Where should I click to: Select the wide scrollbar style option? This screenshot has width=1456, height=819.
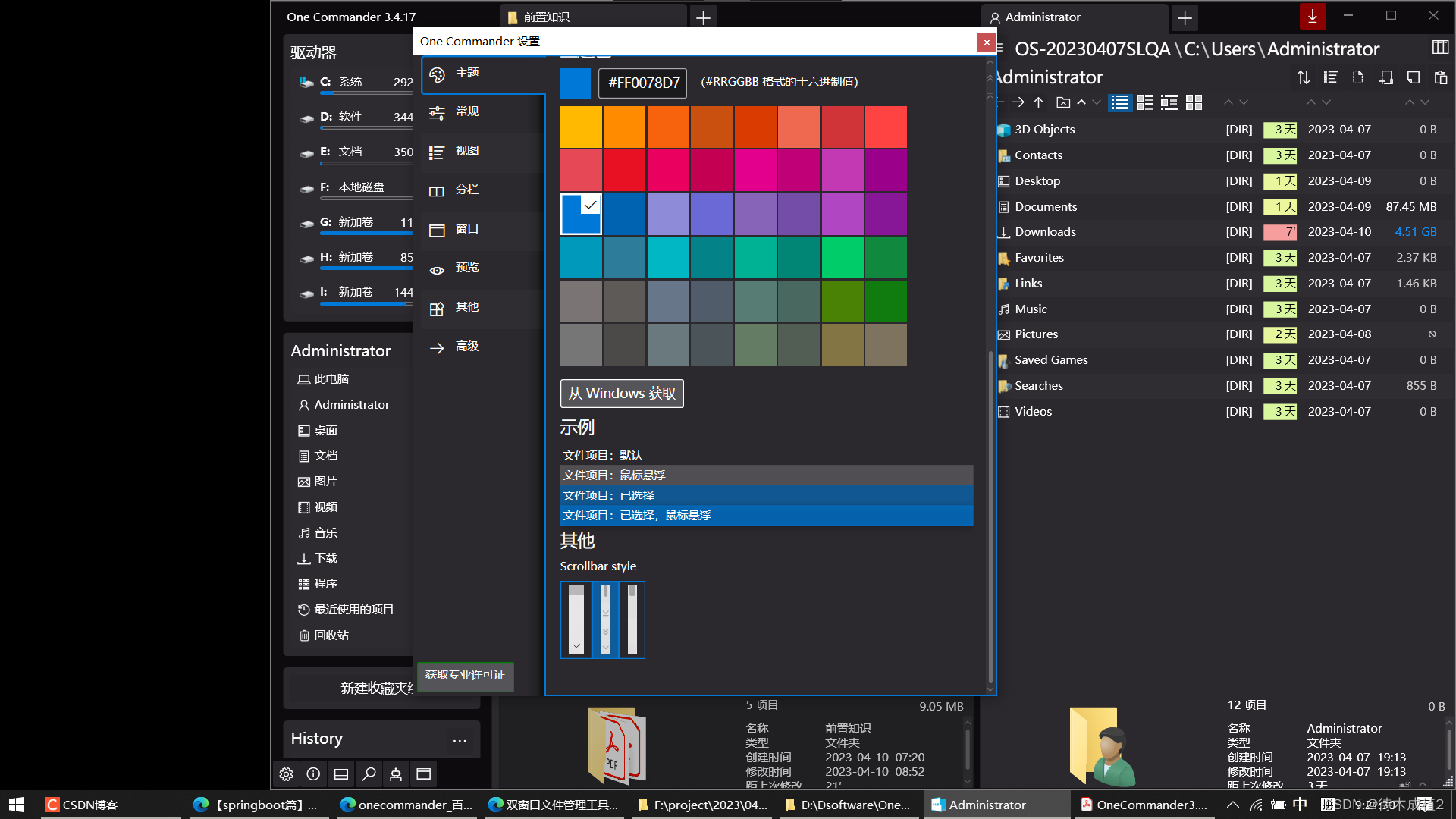(x=576, y=620)
